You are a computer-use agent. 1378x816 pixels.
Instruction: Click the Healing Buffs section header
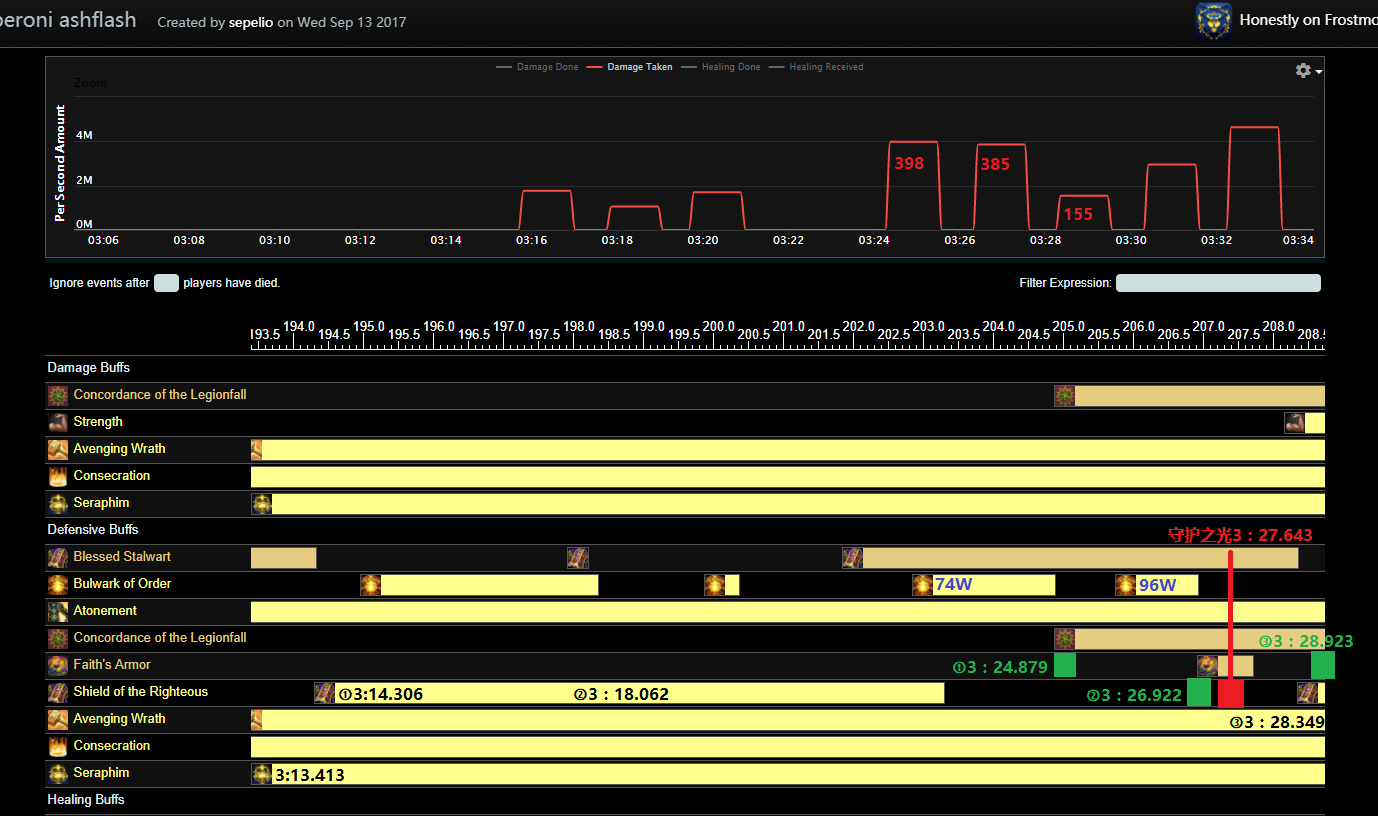tap(86, 800)
